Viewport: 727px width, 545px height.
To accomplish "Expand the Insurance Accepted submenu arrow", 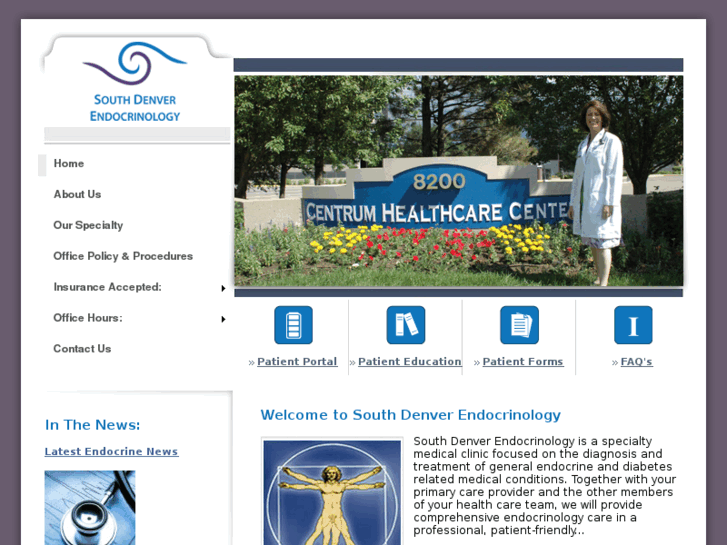I will pos(223,289).
